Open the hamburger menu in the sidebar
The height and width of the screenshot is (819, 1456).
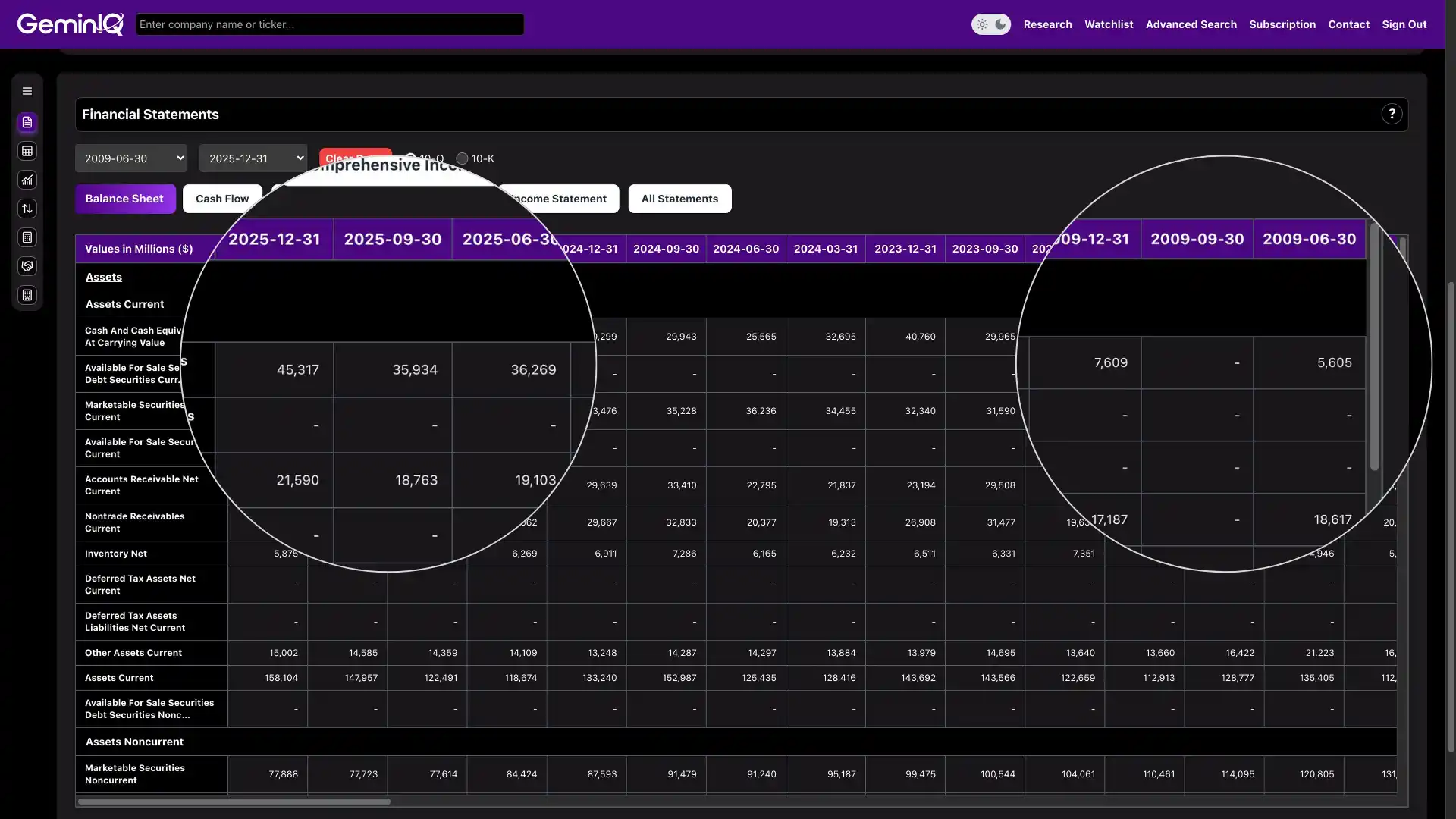[27, 90]
